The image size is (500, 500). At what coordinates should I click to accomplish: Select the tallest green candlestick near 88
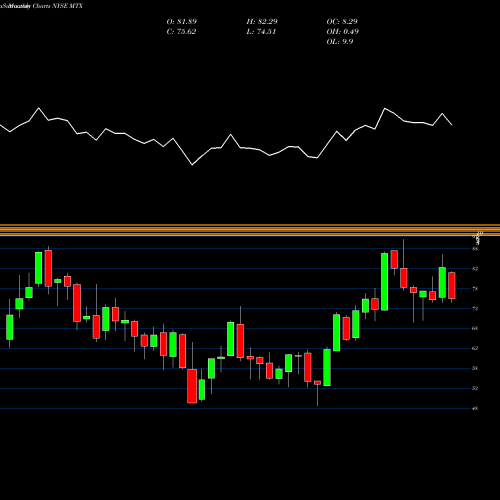(x=385, y=282)
